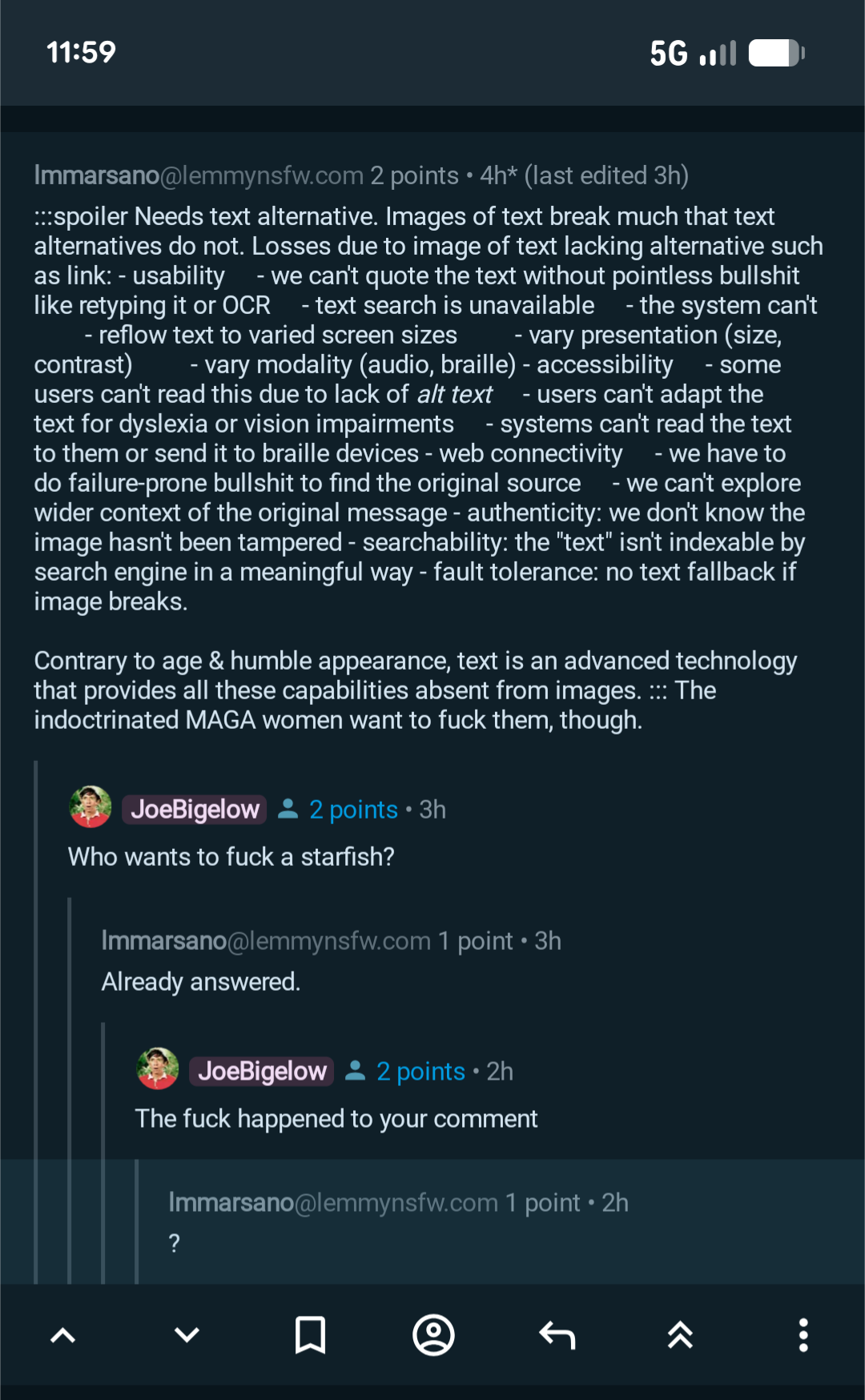Jump to top with double chevron icon
Image resolution: width=865 pixels, height=1400 pixels.
pos(680,1335)
